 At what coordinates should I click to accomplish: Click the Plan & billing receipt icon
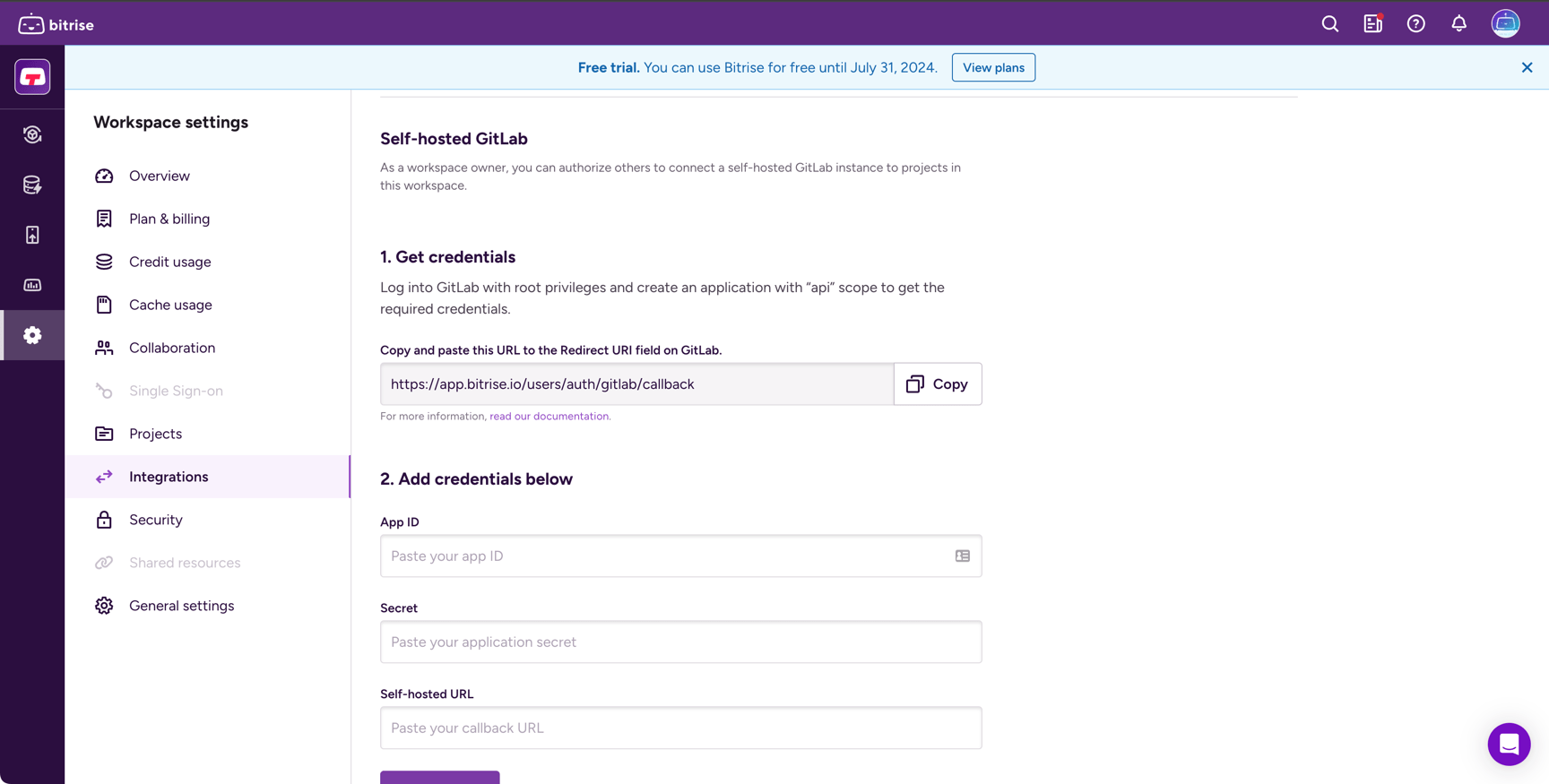(x=104, y=219)
